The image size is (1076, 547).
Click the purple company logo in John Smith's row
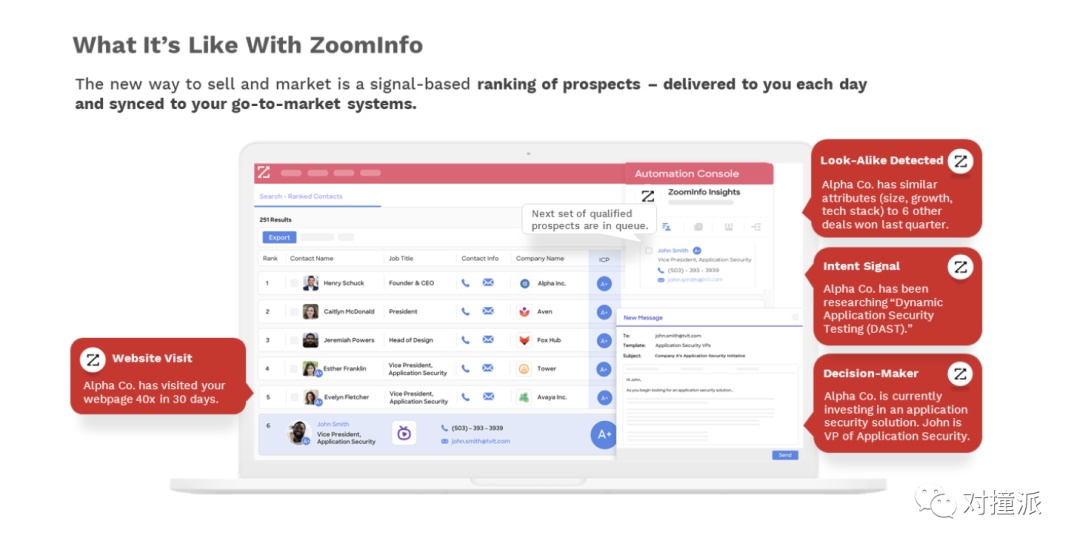point(404,433)
